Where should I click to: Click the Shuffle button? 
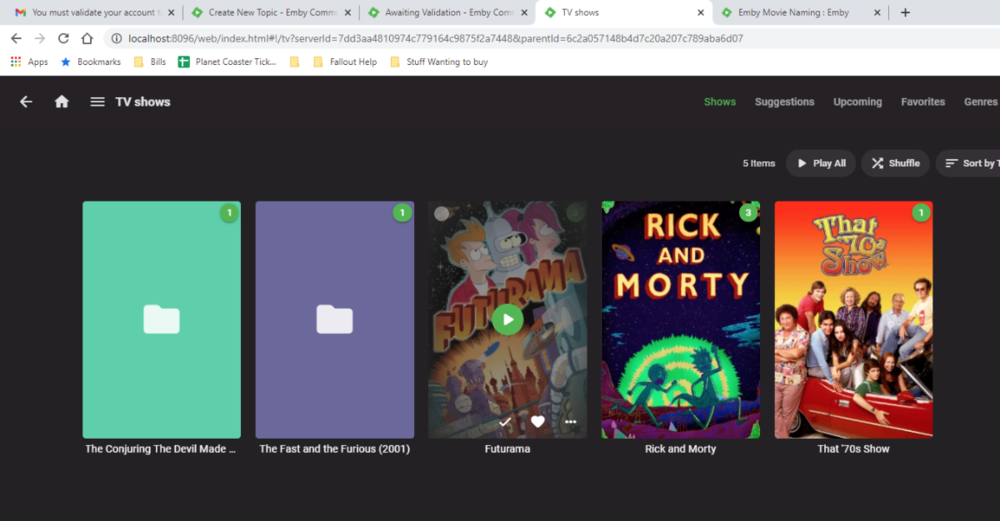(x=895, y=163)
